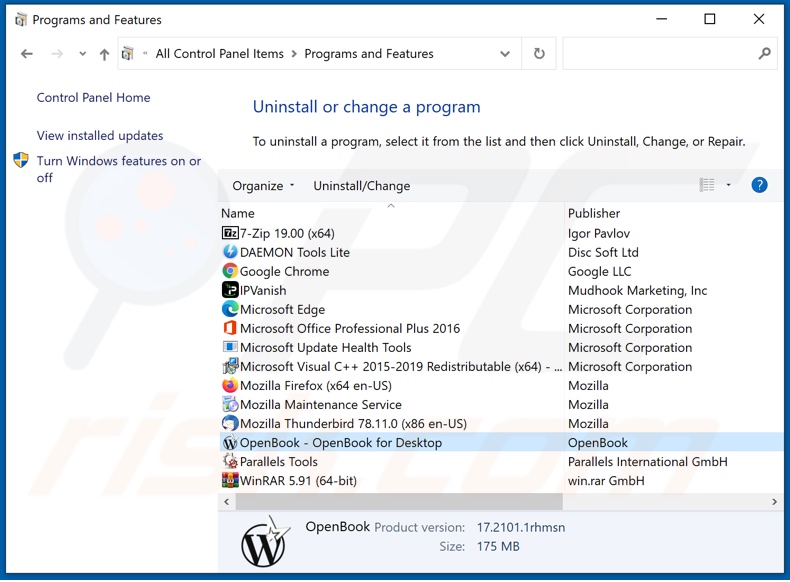Viewport: 790px width, 582px height.
Task: Click the refresh address bar button
Action: click(539, 53)
